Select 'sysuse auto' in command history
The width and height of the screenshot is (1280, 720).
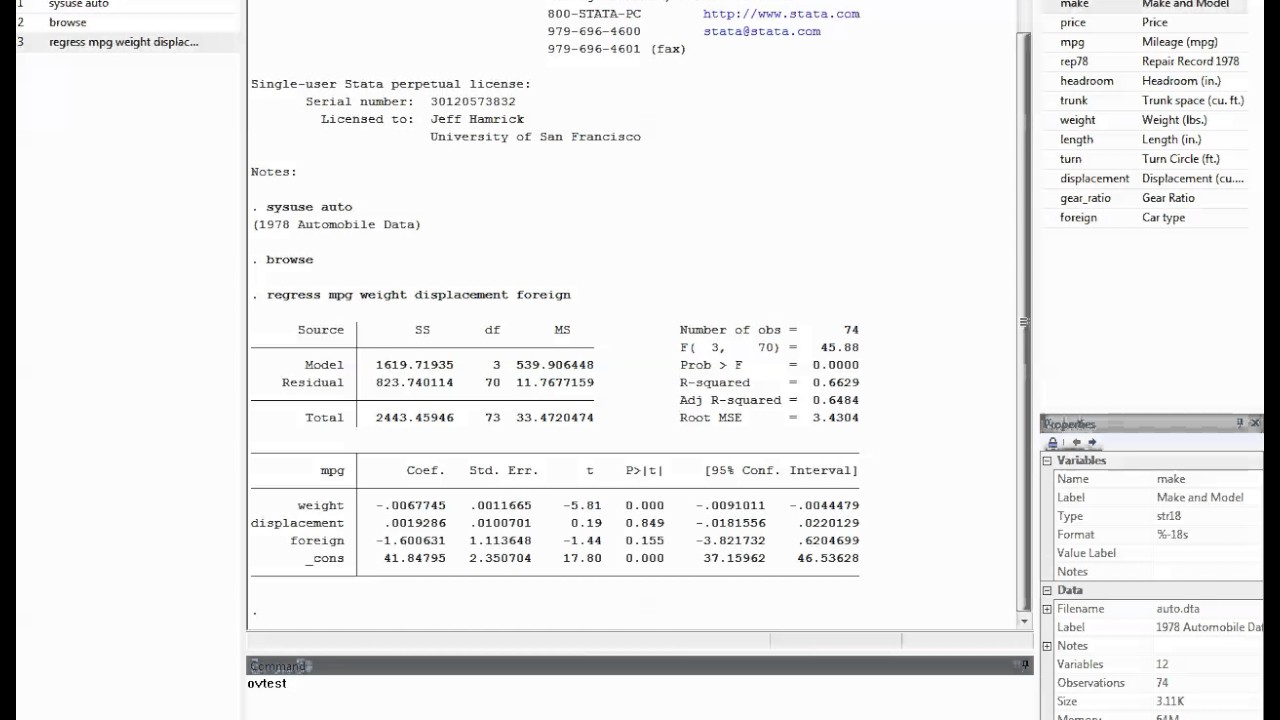(x=79, y=4)
